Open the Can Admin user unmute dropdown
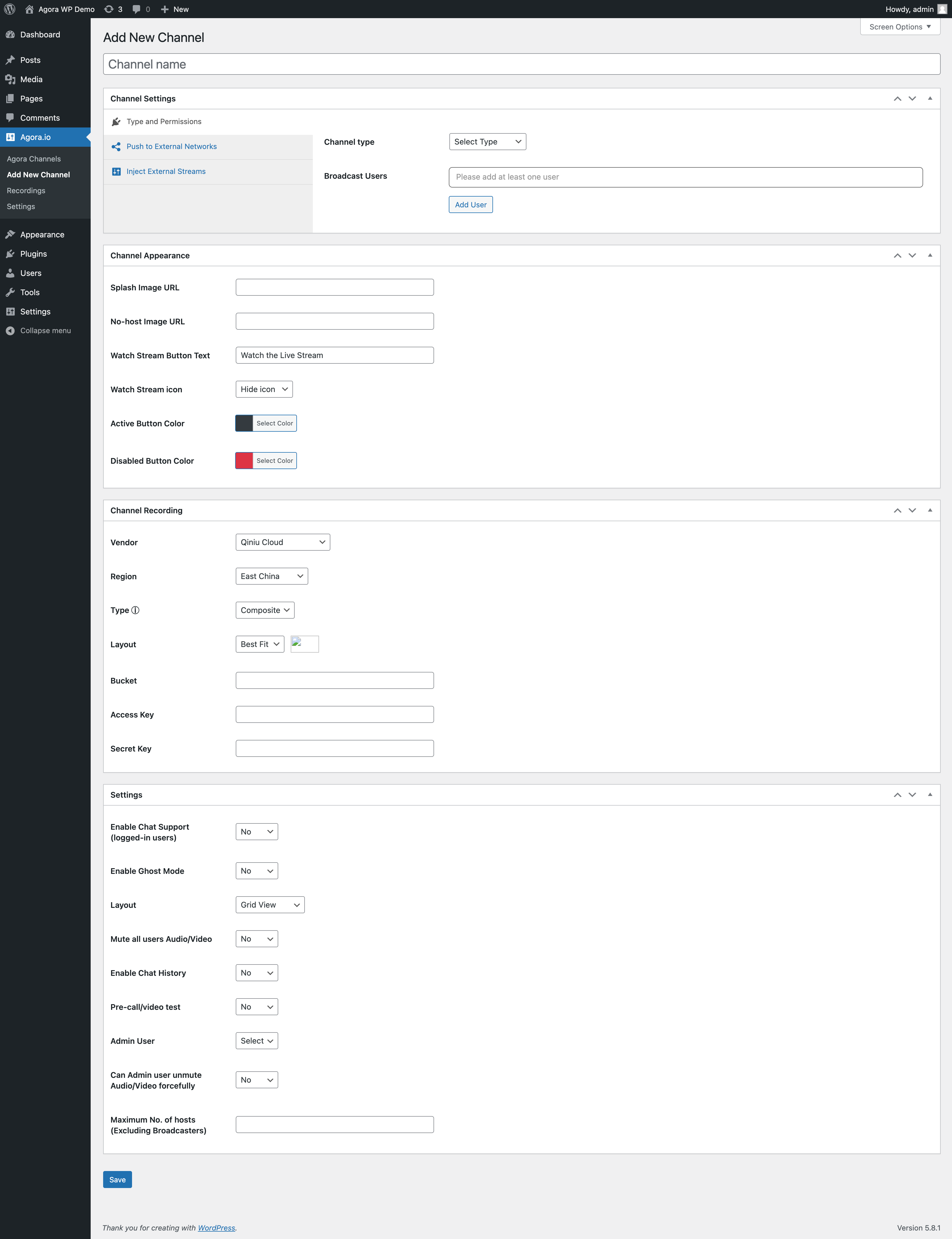The width and height of the screenshot is (952, 1239). (257, 1080)
